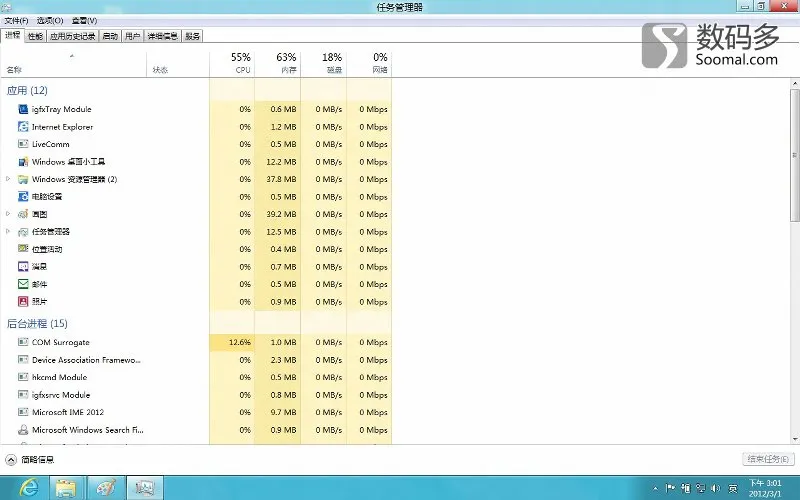Click the 任务管理器 process icon in list
Screen dimensions: 800x500
(x=23, y=232)
